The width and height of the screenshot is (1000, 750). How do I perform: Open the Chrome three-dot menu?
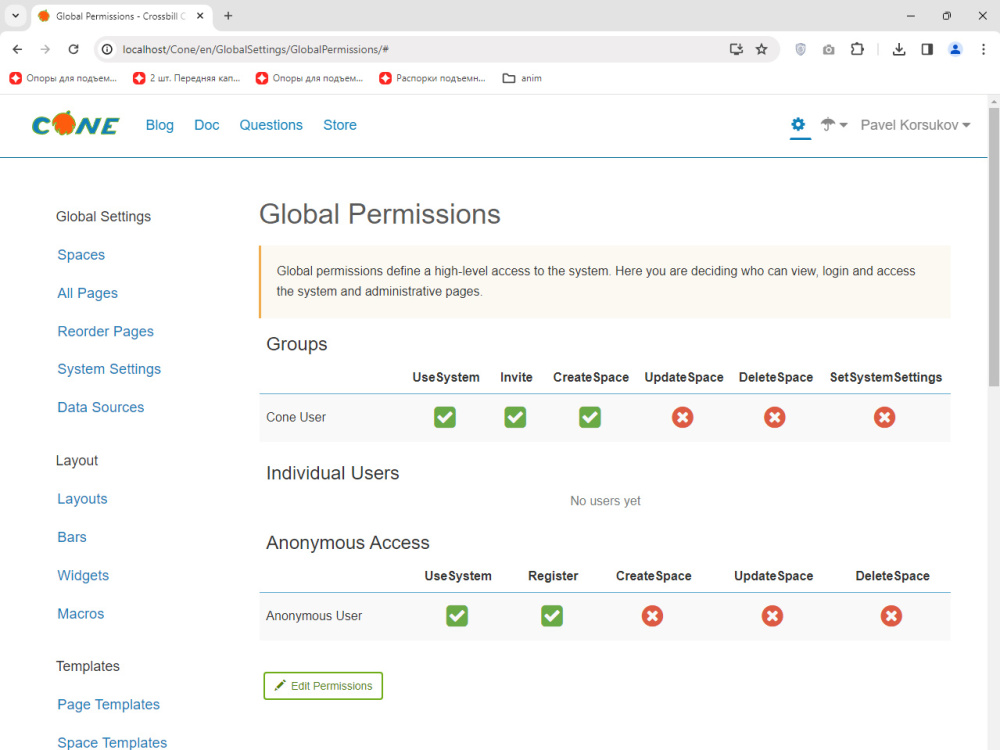(983, 49)
